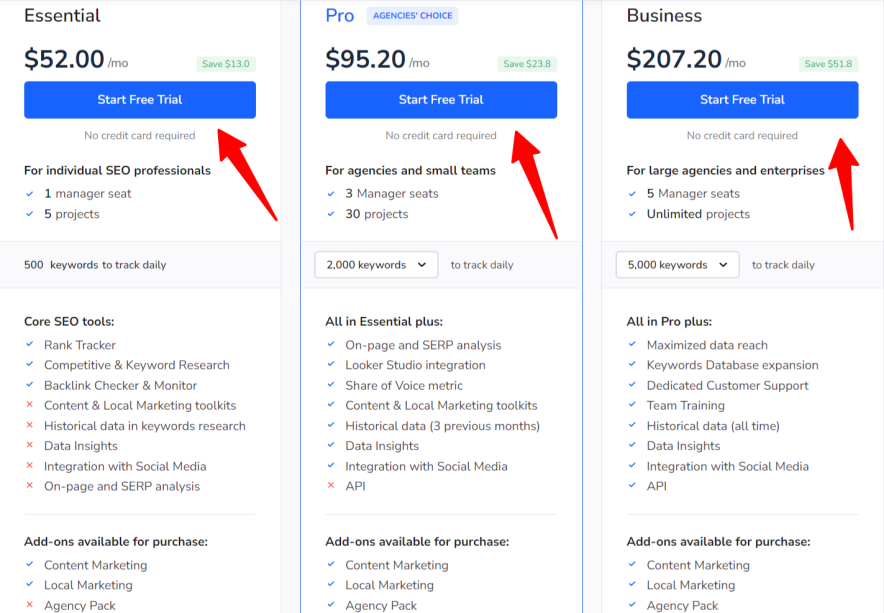Click the X icon beside Data Insights in Essential
This screenshot has height=613, width=884.
coord(30,446)
